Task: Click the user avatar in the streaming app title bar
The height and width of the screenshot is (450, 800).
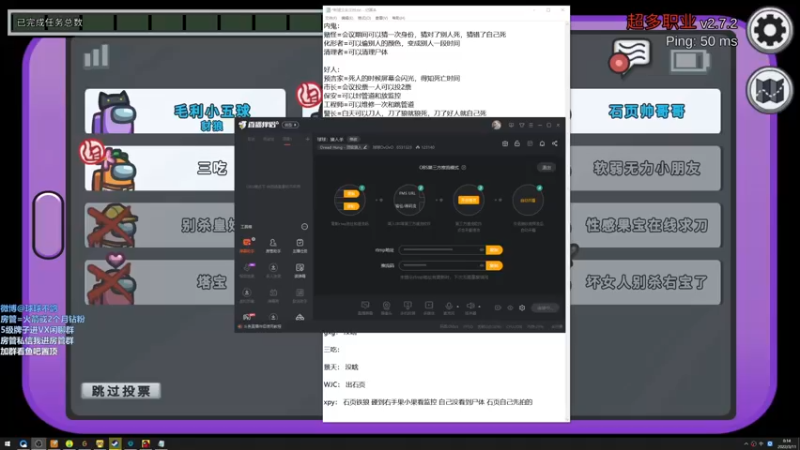Action: click(x=496, y=125)
